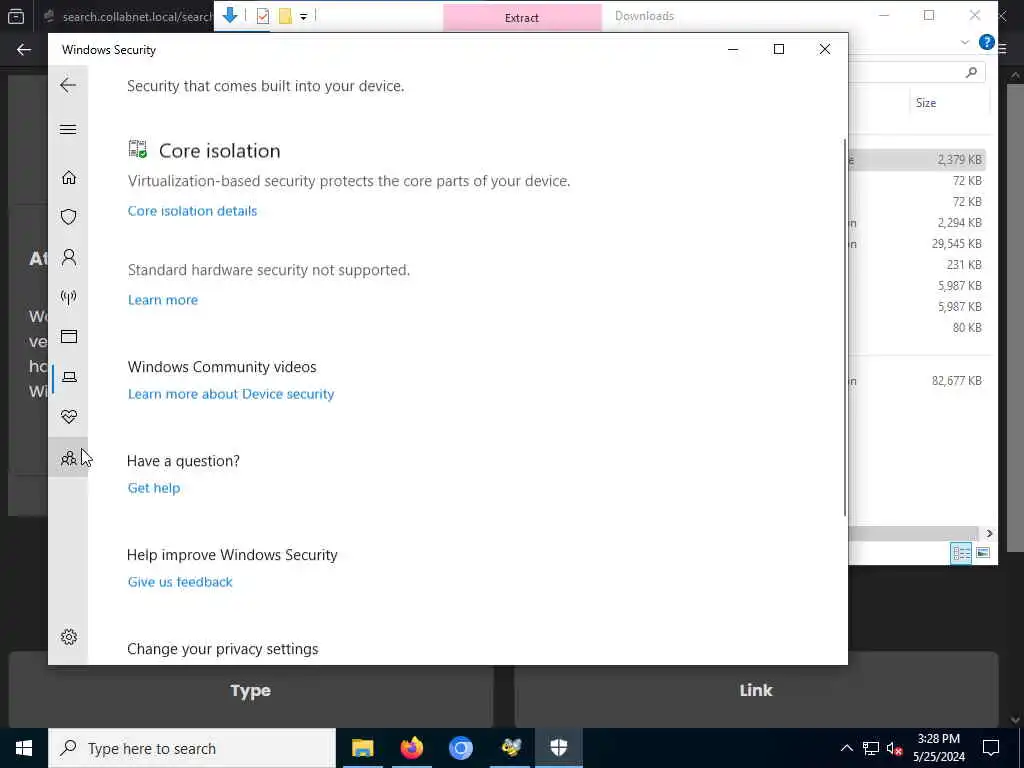The height and width of the screenshot is (768, 1024).
Task: Click the Downloads title in File Explorer
Action: click(644, 16)
